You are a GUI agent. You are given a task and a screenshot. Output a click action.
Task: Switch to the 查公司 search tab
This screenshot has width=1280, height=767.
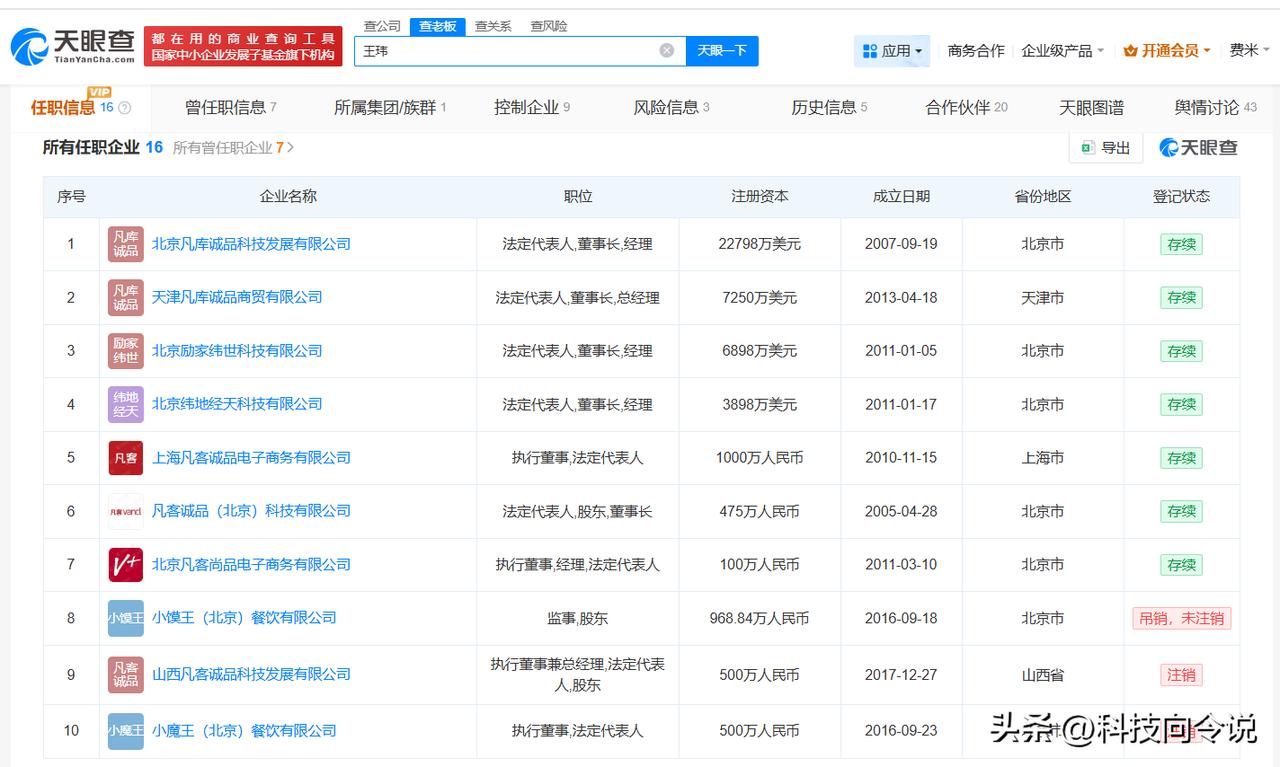[x=382, y=26]
